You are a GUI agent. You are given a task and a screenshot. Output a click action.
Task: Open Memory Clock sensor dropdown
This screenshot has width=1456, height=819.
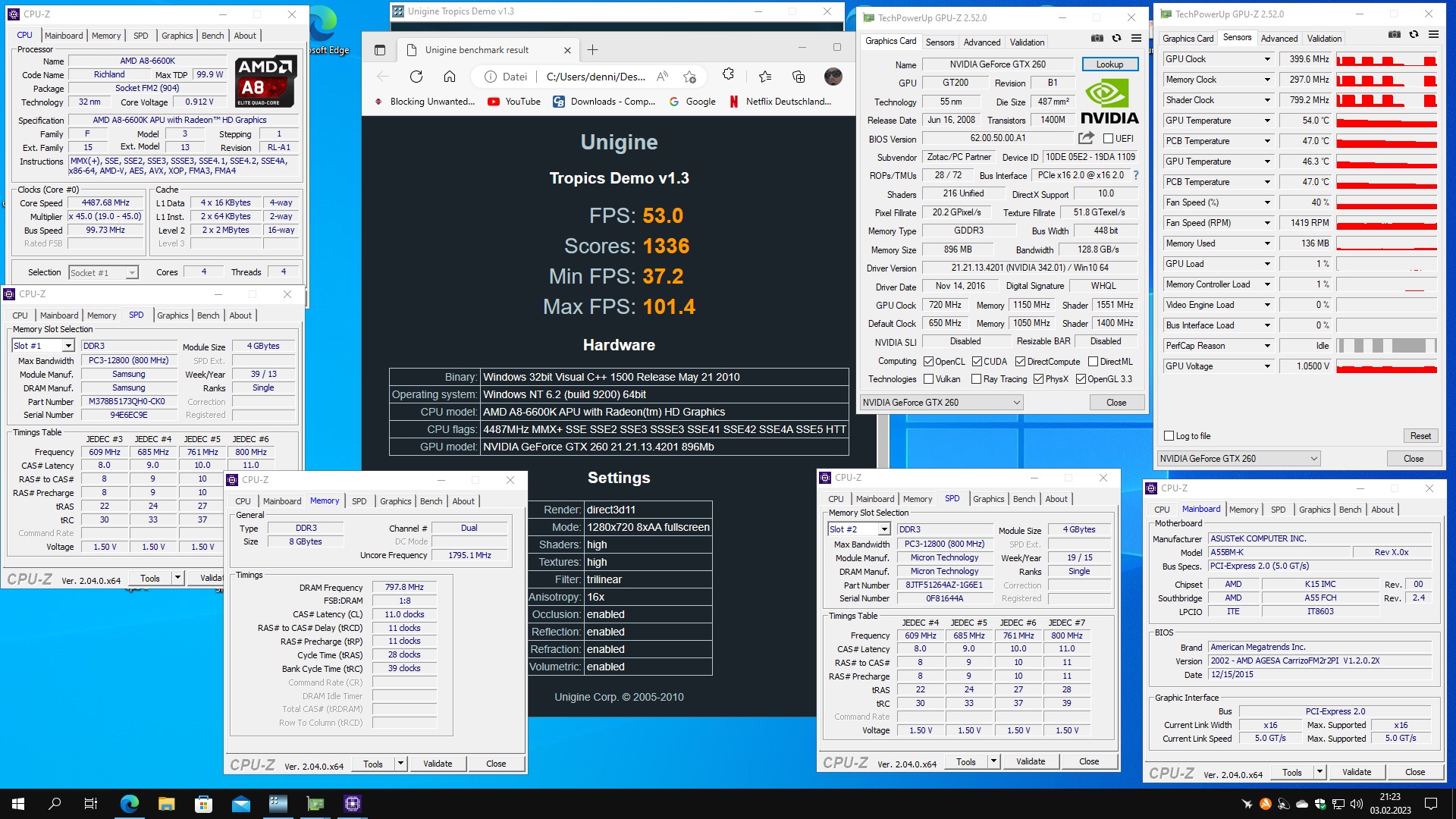tap(1266, 80)
